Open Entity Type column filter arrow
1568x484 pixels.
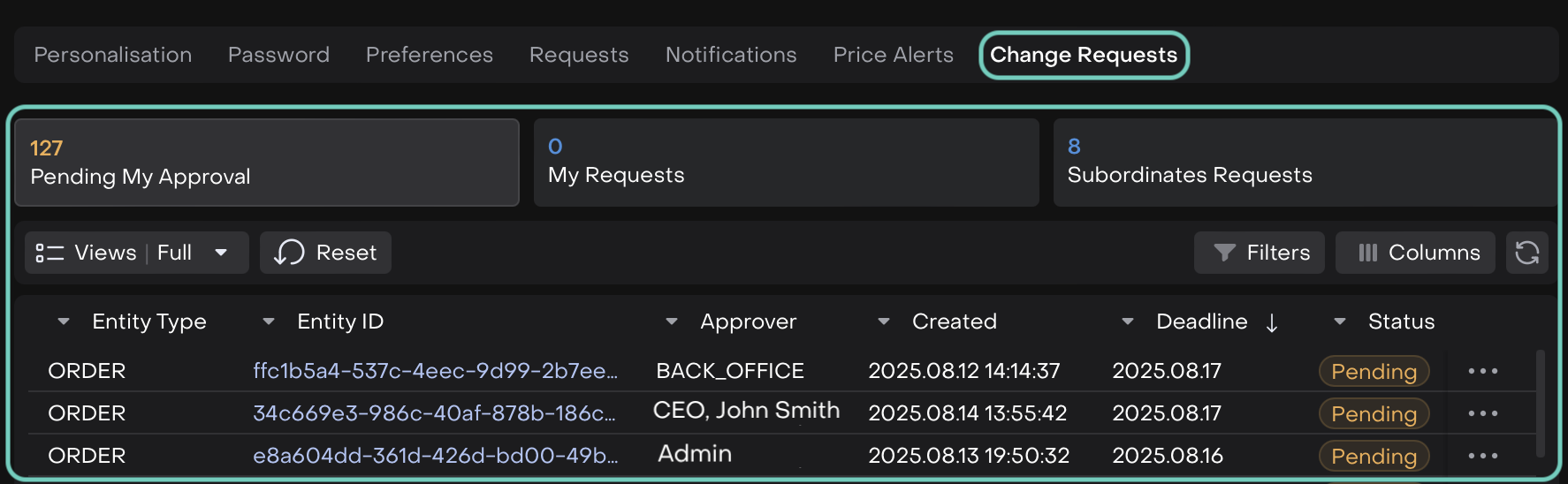[x=64, y=321]
